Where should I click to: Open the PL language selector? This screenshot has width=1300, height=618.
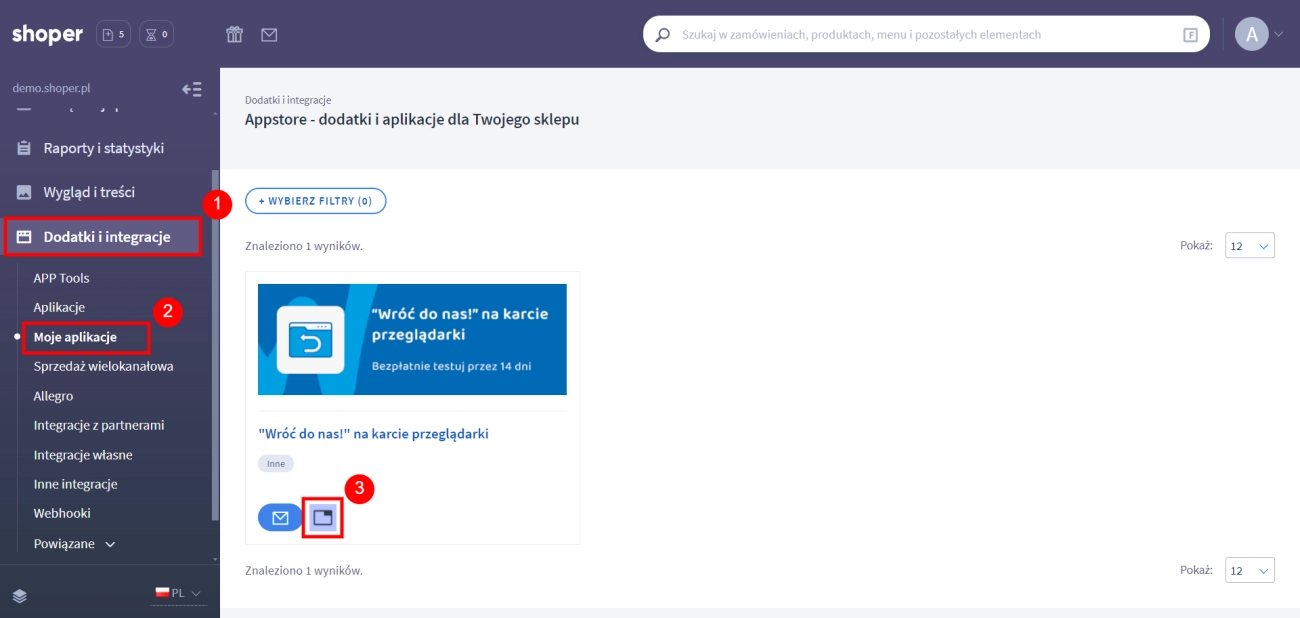178,593
